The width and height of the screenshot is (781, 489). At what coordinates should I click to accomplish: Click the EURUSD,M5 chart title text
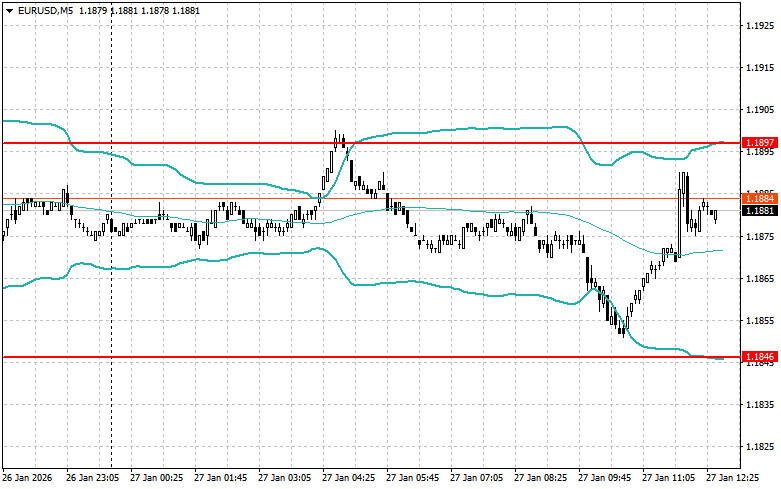tap(45, 10)
